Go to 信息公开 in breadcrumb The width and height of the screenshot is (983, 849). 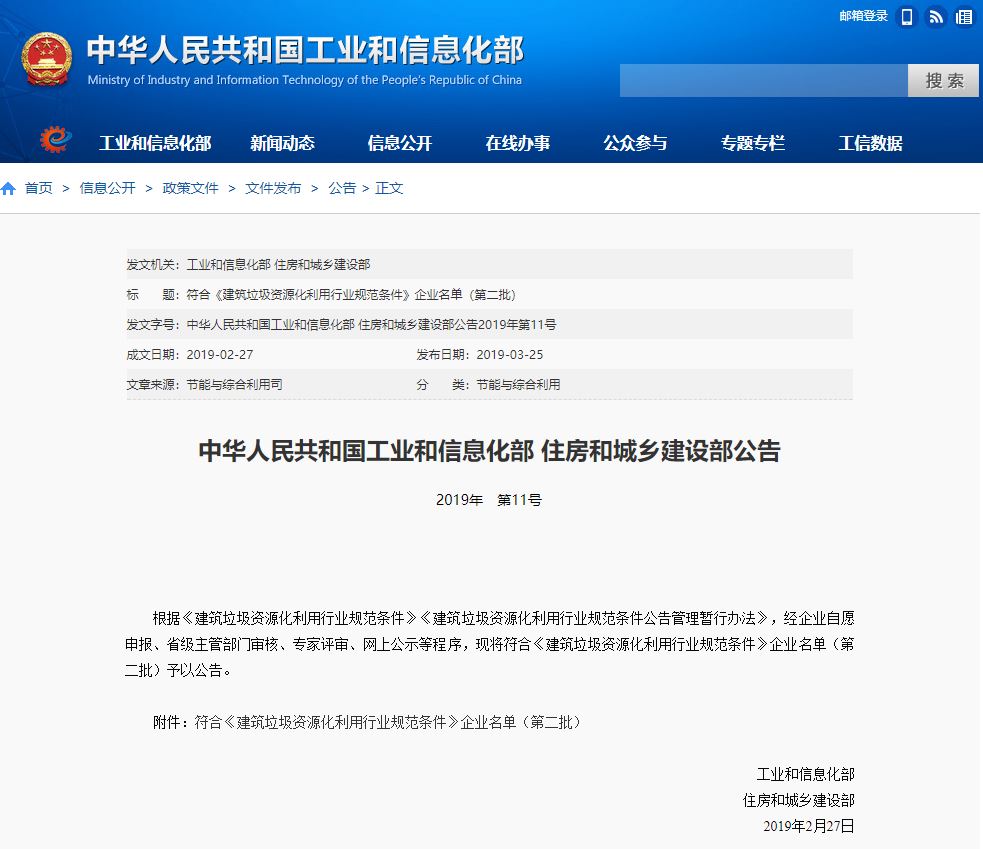[107, 188]
